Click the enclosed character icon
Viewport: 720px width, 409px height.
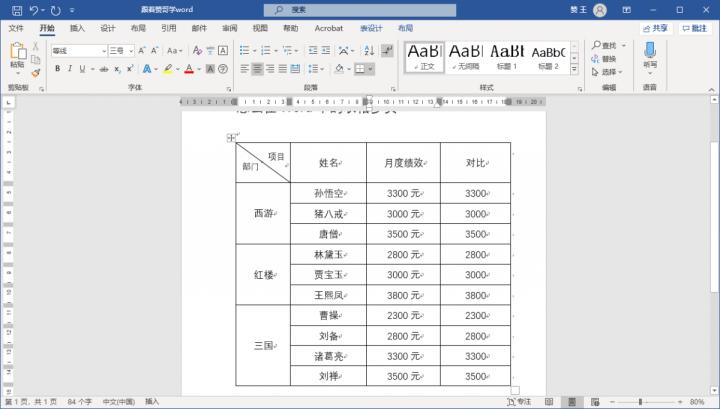(223, 69)
